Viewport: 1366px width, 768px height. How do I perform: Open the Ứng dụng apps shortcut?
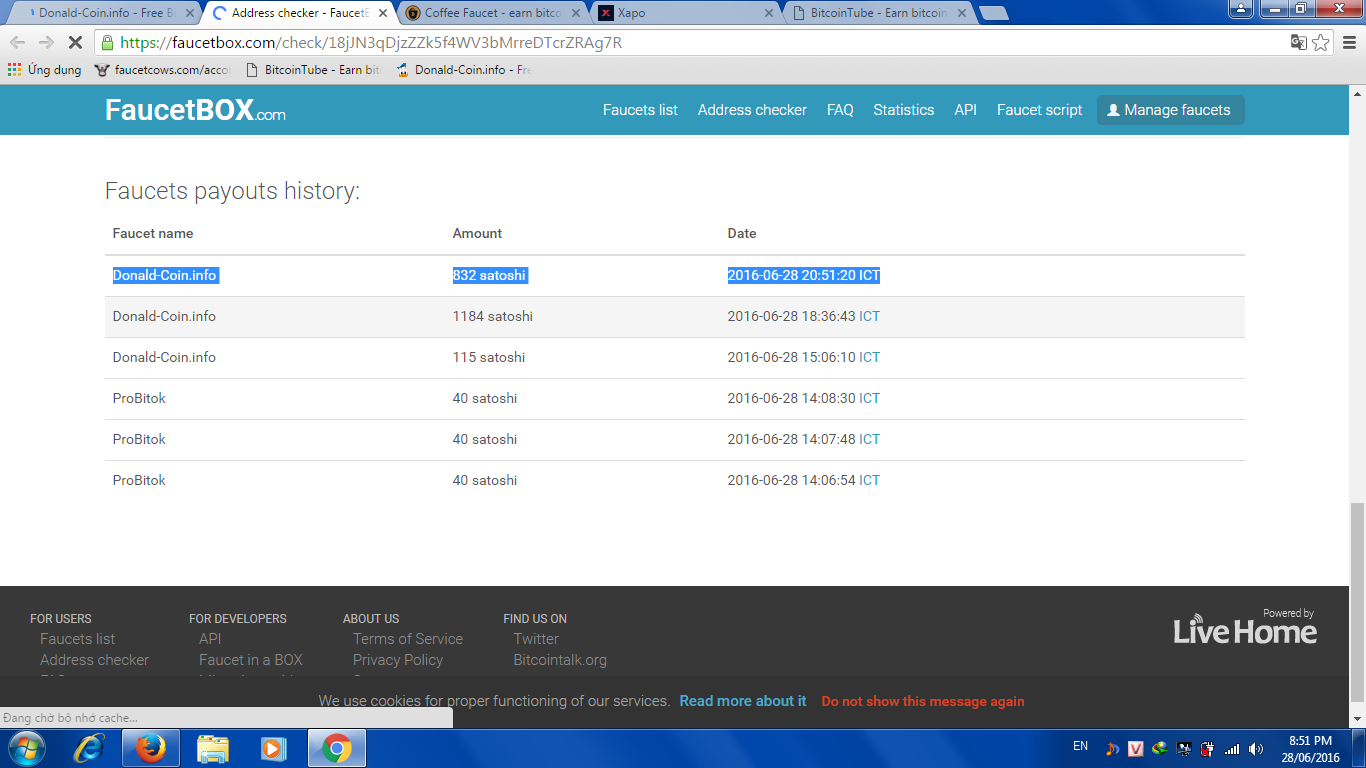45,70
